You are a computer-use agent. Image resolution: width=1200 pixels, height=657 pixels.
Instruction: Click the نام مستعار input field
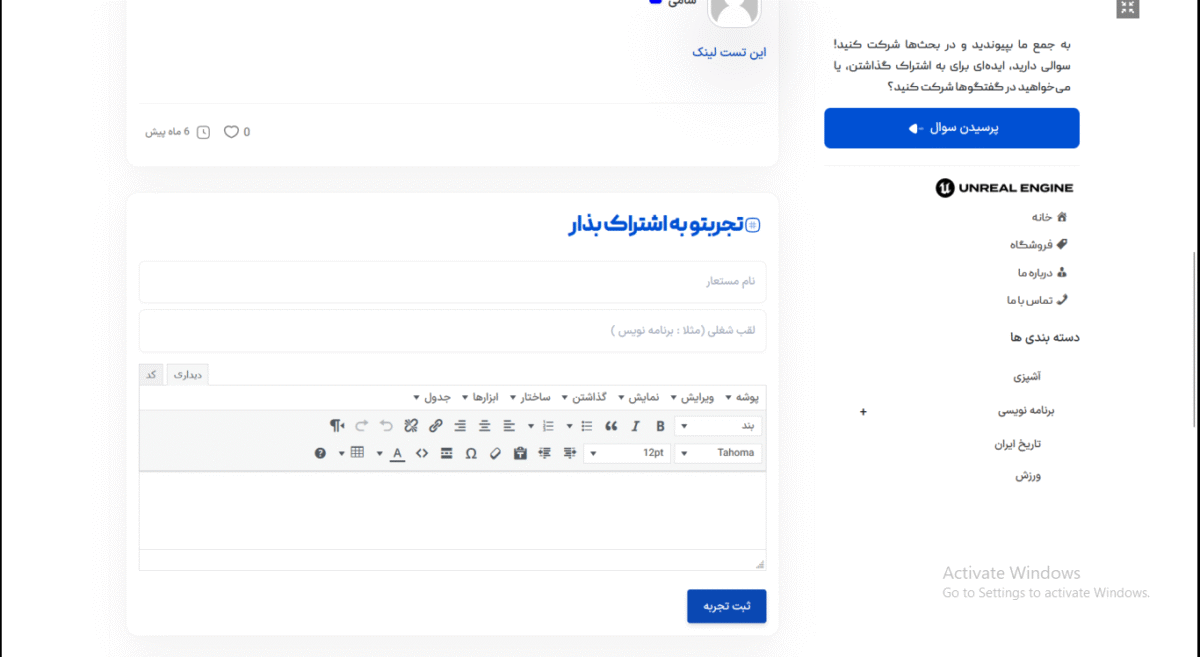pos(452,282)
